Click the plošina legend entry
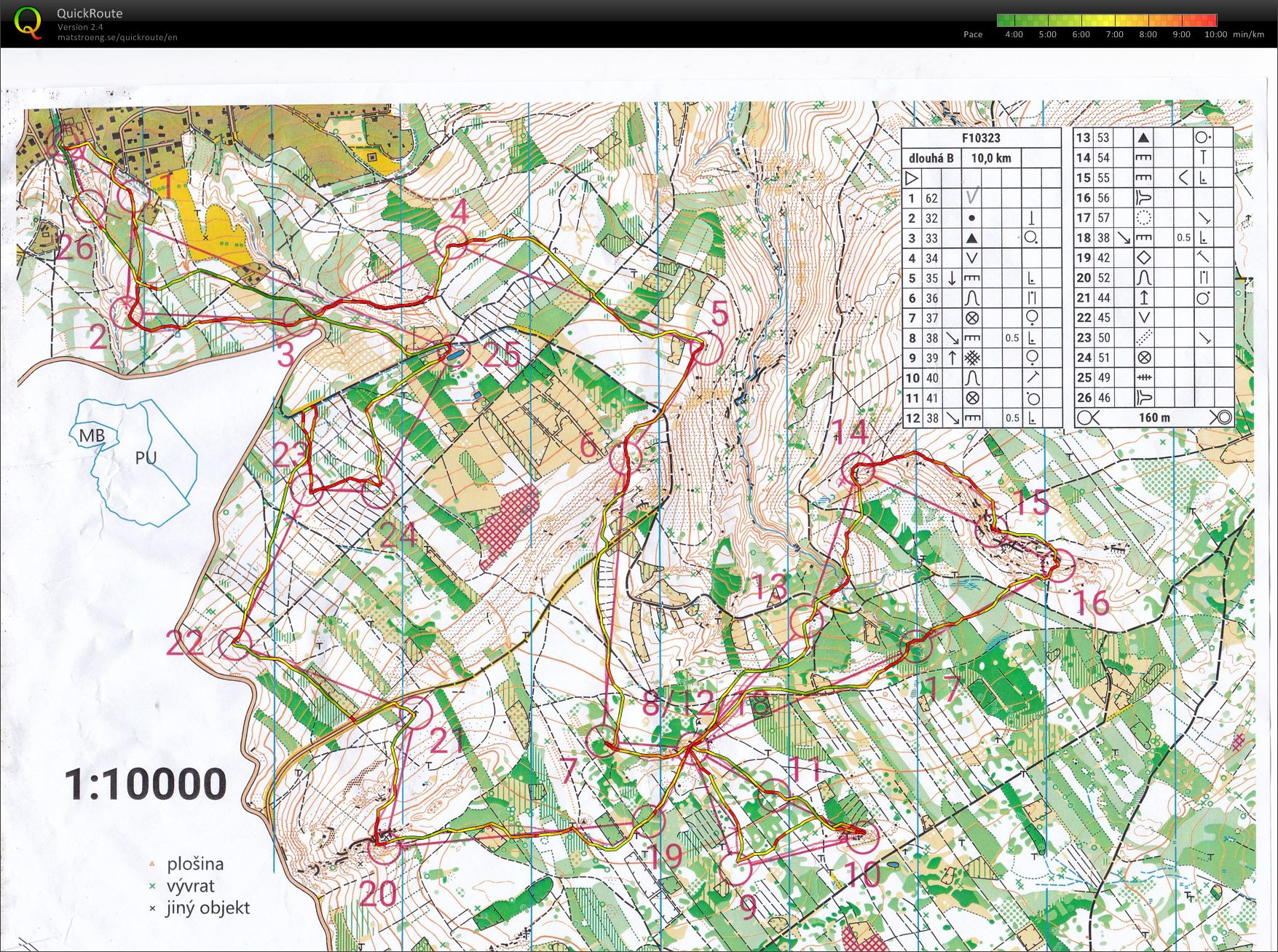Viewport: 1278px width, 952px height. 187,864
